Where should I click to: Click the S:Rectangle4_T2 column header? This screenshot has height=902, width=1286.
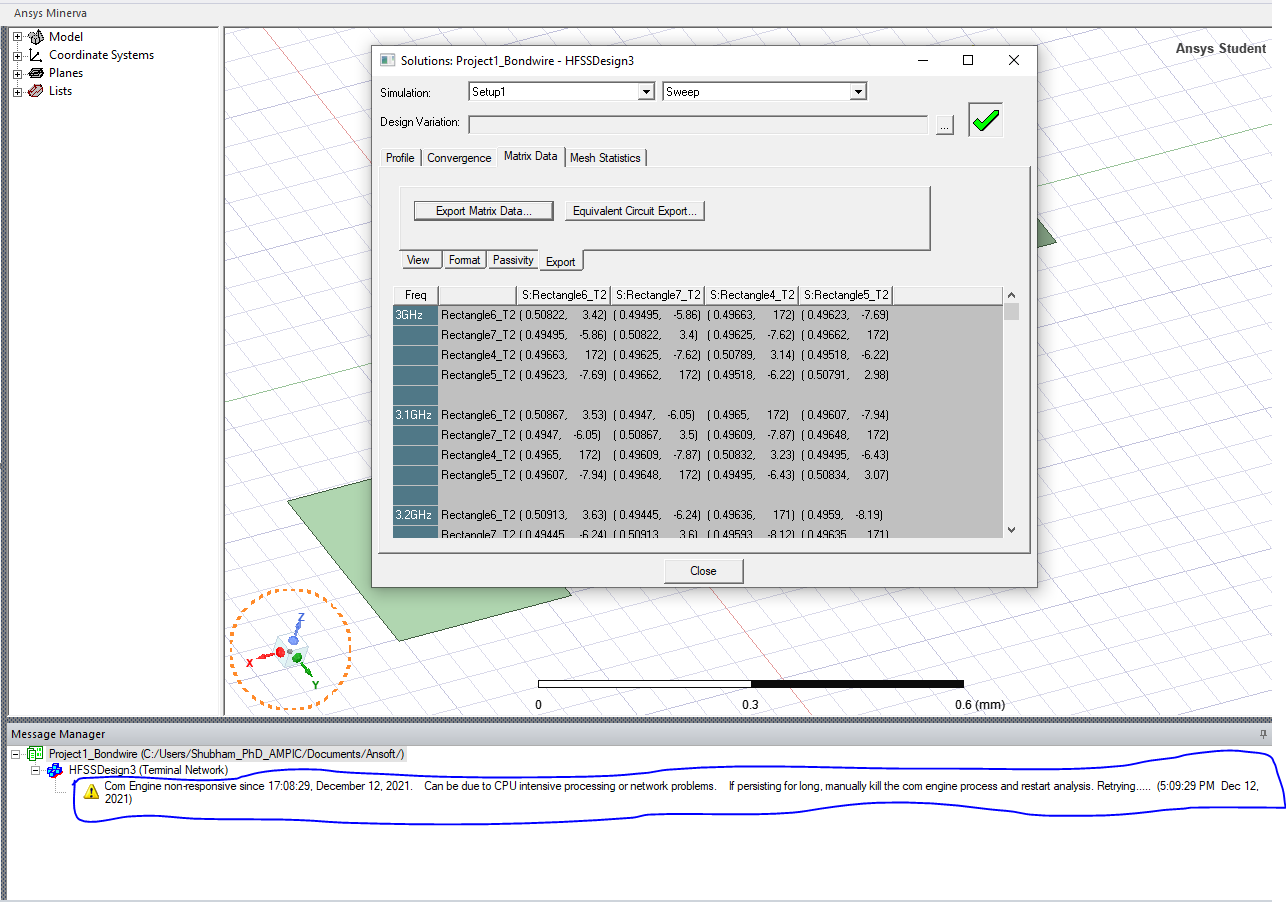coord(752,295)
